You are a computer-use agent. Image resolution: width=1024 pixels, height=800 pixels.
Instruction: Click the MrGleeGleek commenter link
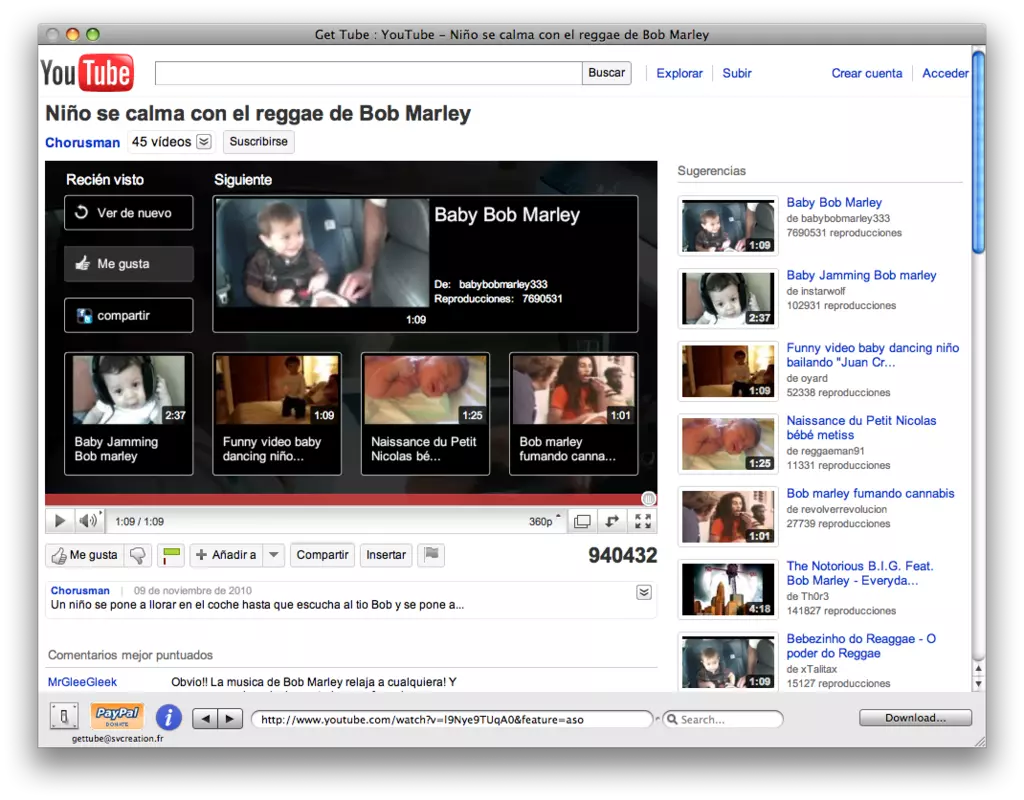click(82, 682)
